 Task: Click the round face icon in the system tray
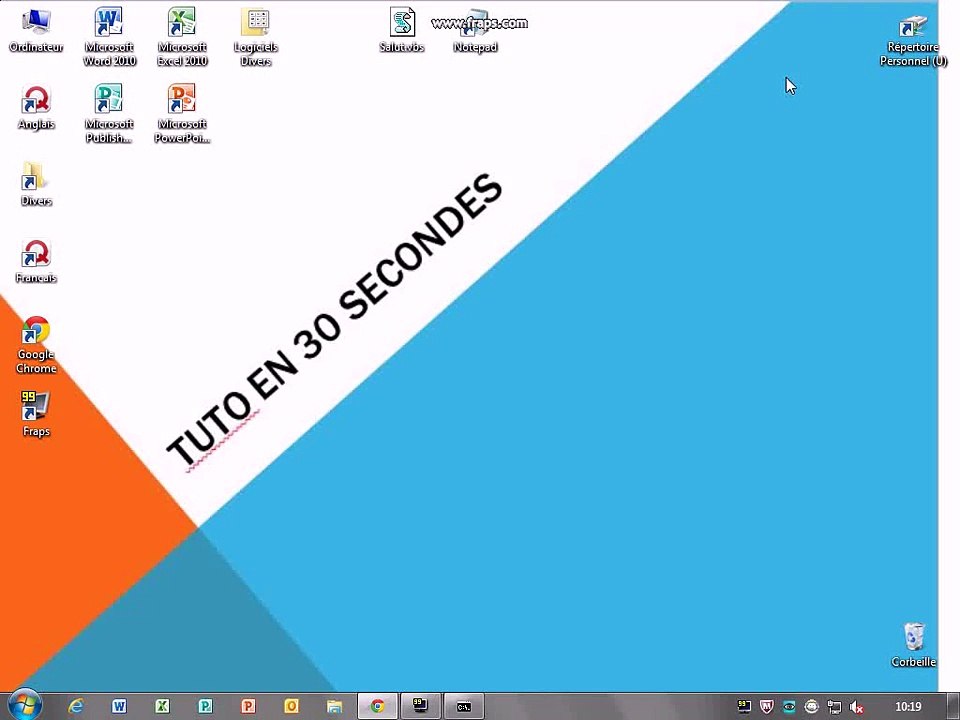pos(812,707)
